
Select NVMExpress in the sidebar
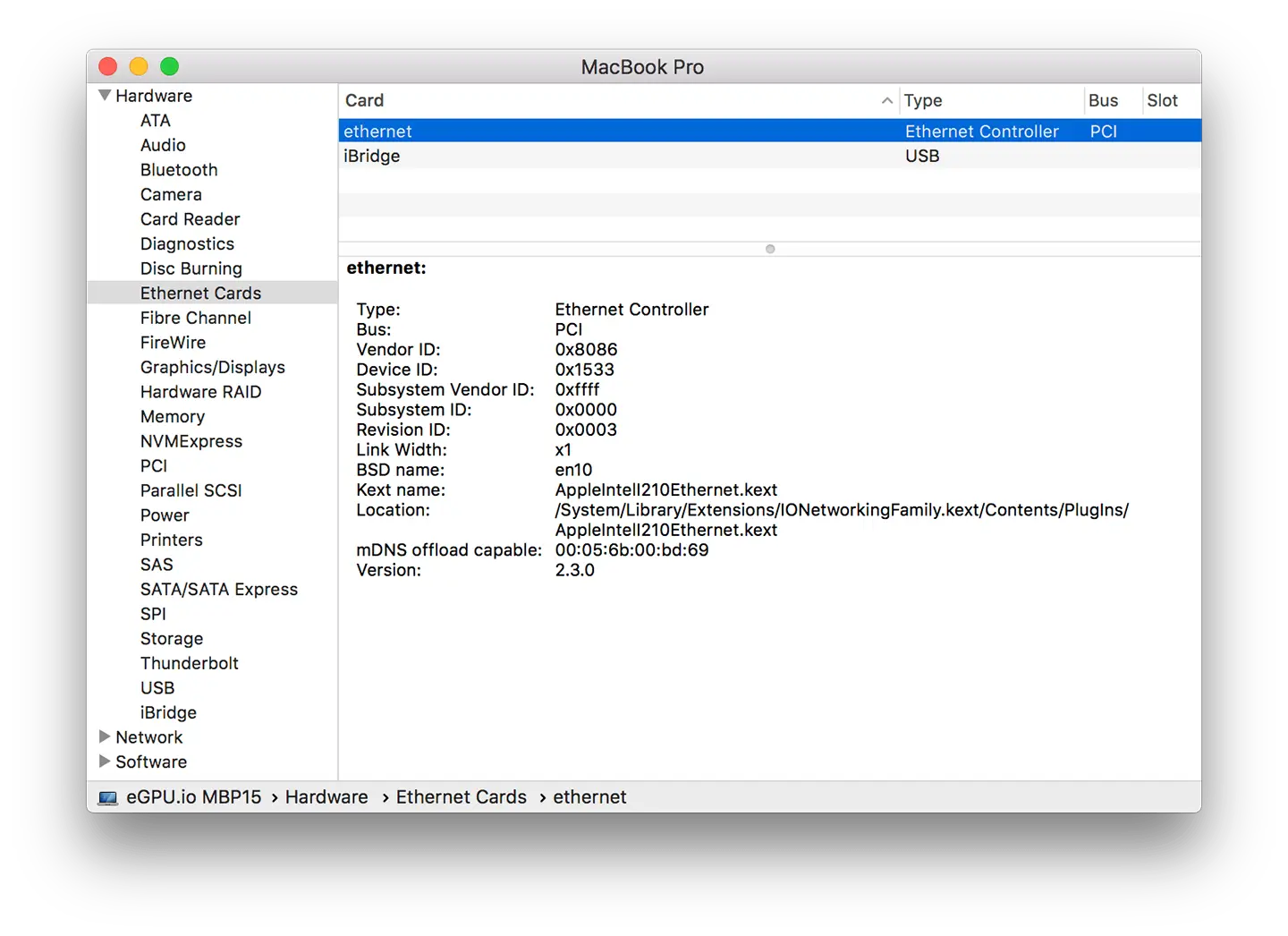[191, 441]
